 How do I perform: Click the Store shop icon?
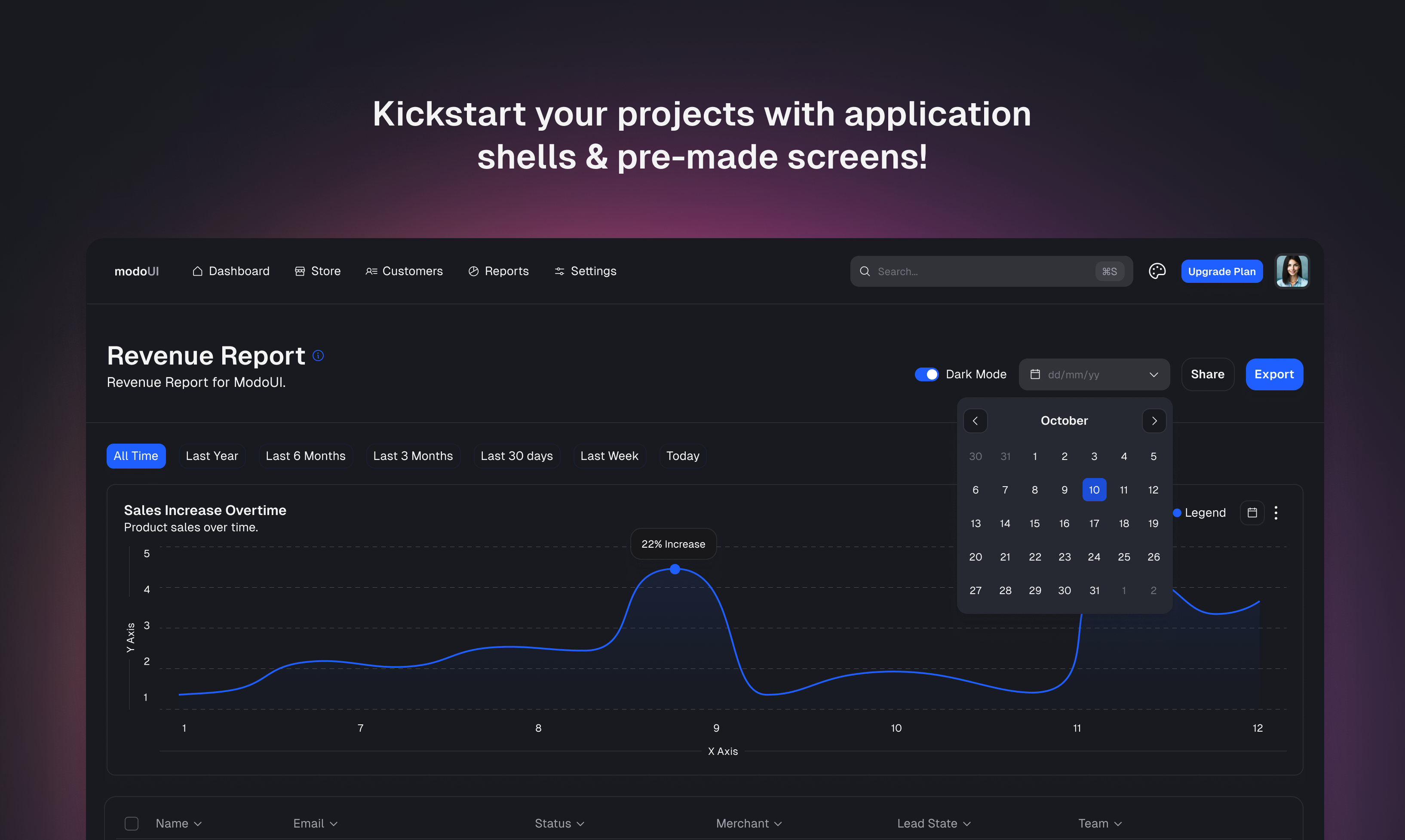[300, 271]
